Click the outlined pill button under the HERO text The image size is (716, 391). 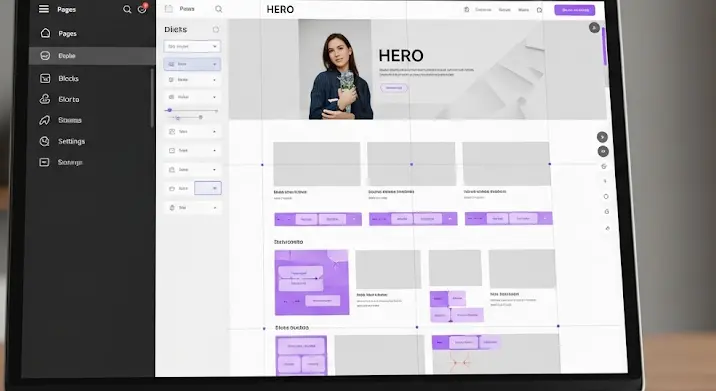coord(394,88)
